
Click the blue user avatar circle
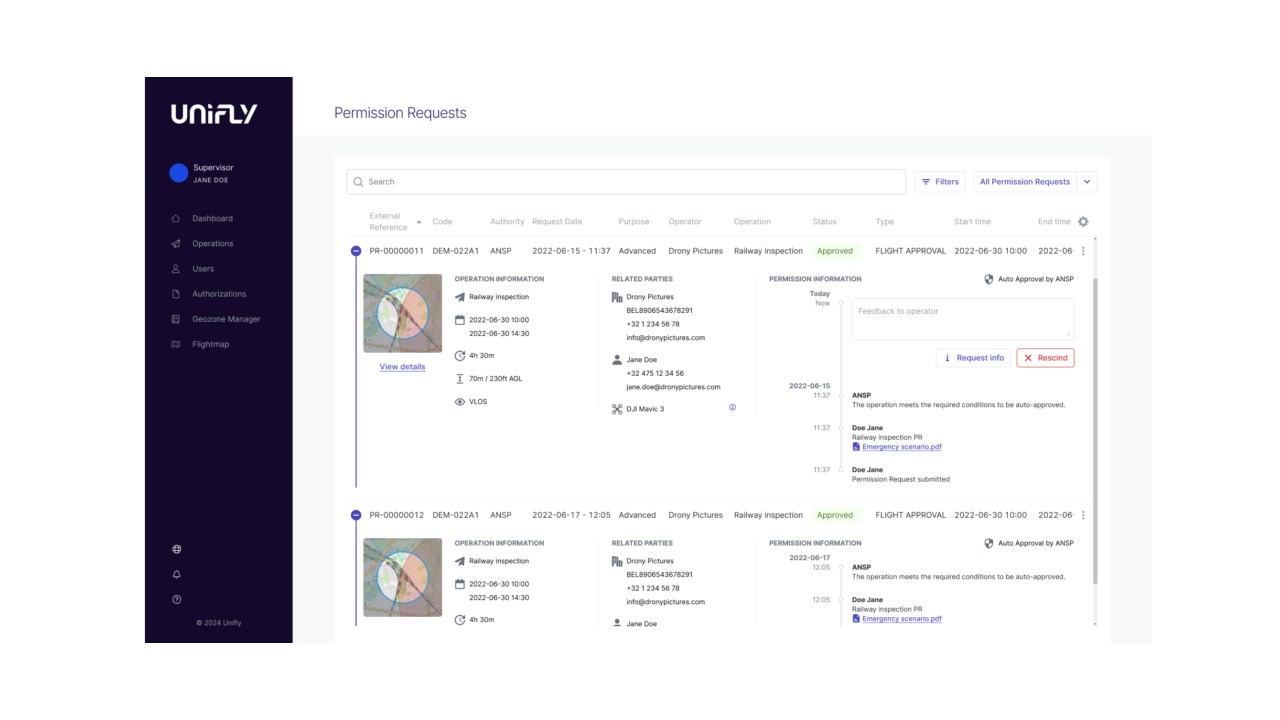[179, 173]
